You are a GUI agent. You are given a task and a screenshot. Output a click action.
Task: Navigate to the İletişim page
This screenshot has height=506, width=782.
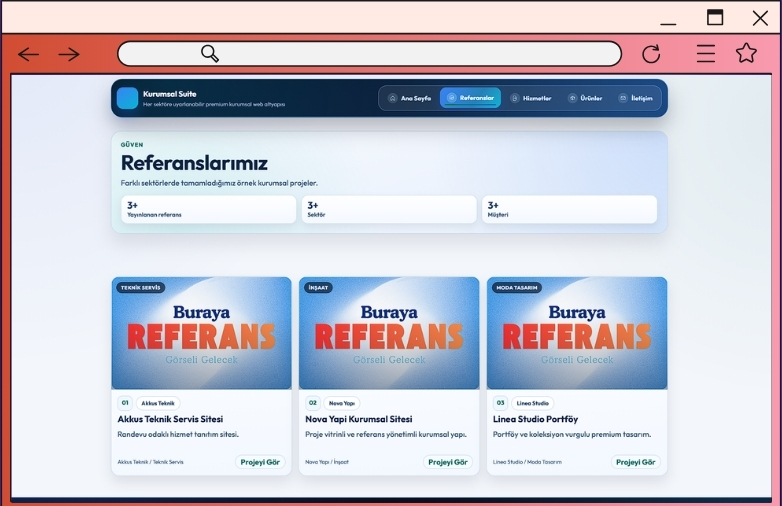pos(635,98)
